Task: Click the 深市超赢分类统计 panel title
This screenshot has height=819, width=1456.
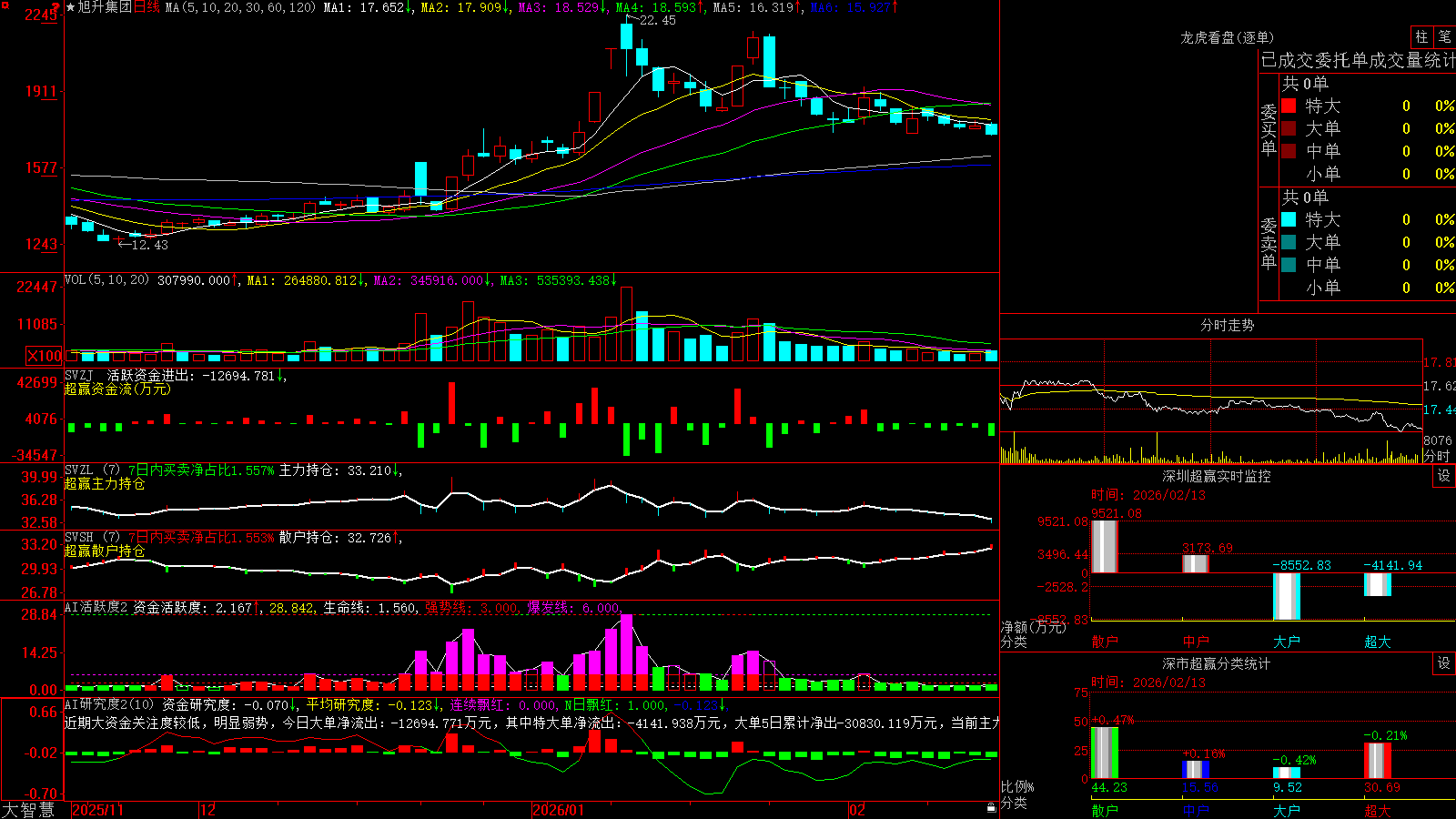Action: click(x=1217, y=663)
